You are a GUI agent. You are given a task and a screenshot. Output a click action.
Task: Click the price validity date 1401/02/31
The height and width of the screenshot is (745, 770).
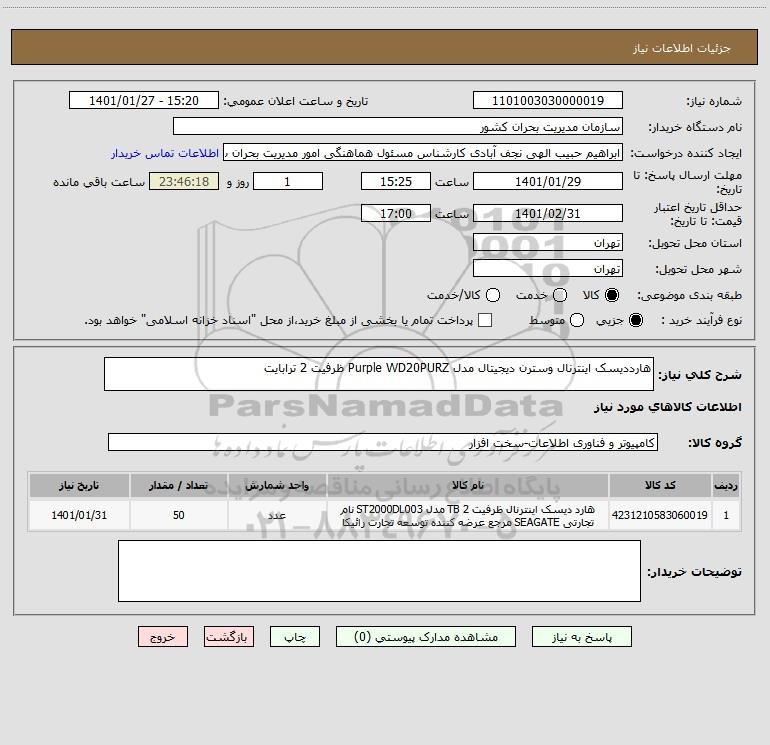[548, 213]
